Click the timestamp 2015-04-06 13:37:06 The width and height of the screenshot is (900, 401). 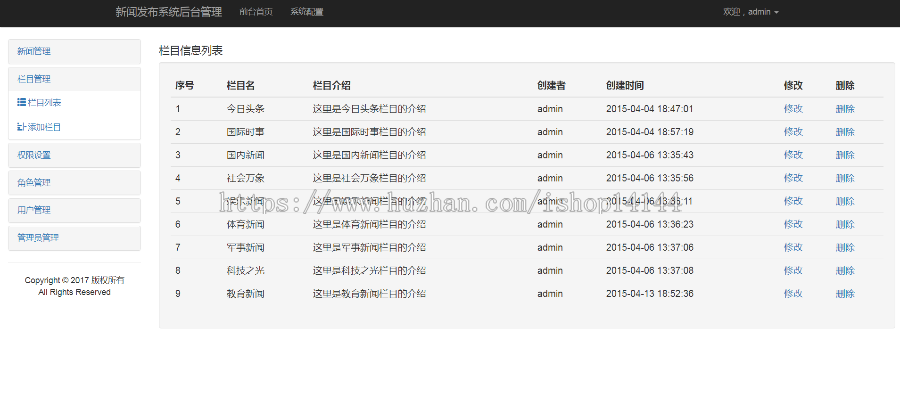click(x=650, y=247)
